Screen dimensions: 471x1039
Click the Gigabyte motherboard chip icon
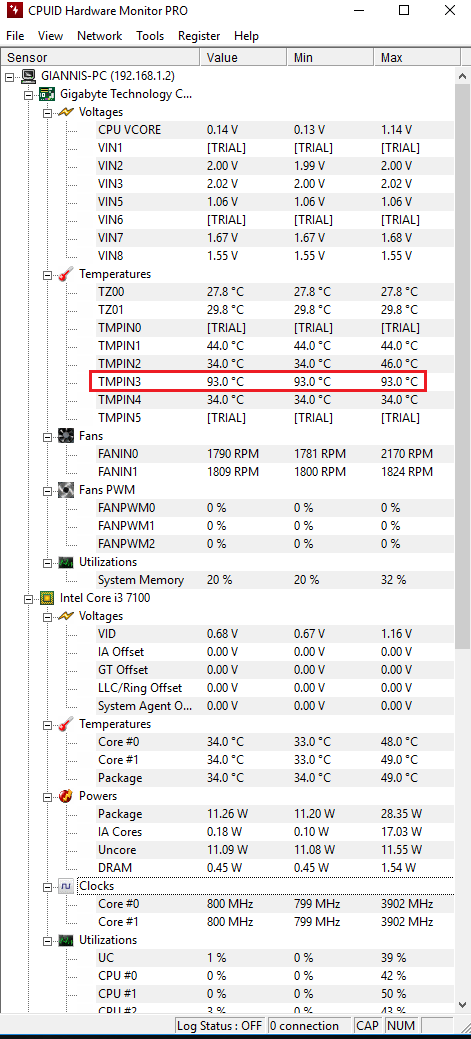pyautogui.click(x=48, y=94)
